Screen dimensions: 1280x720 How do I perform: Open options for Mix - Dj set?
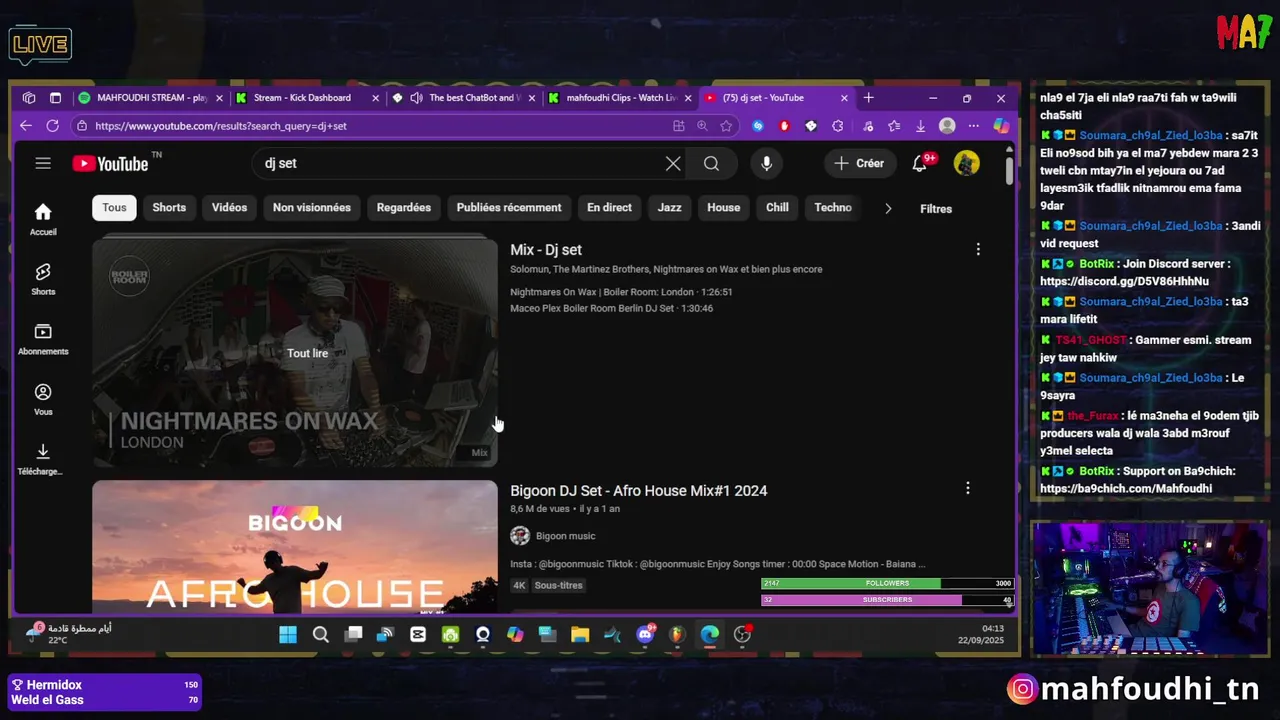[978, 249]
